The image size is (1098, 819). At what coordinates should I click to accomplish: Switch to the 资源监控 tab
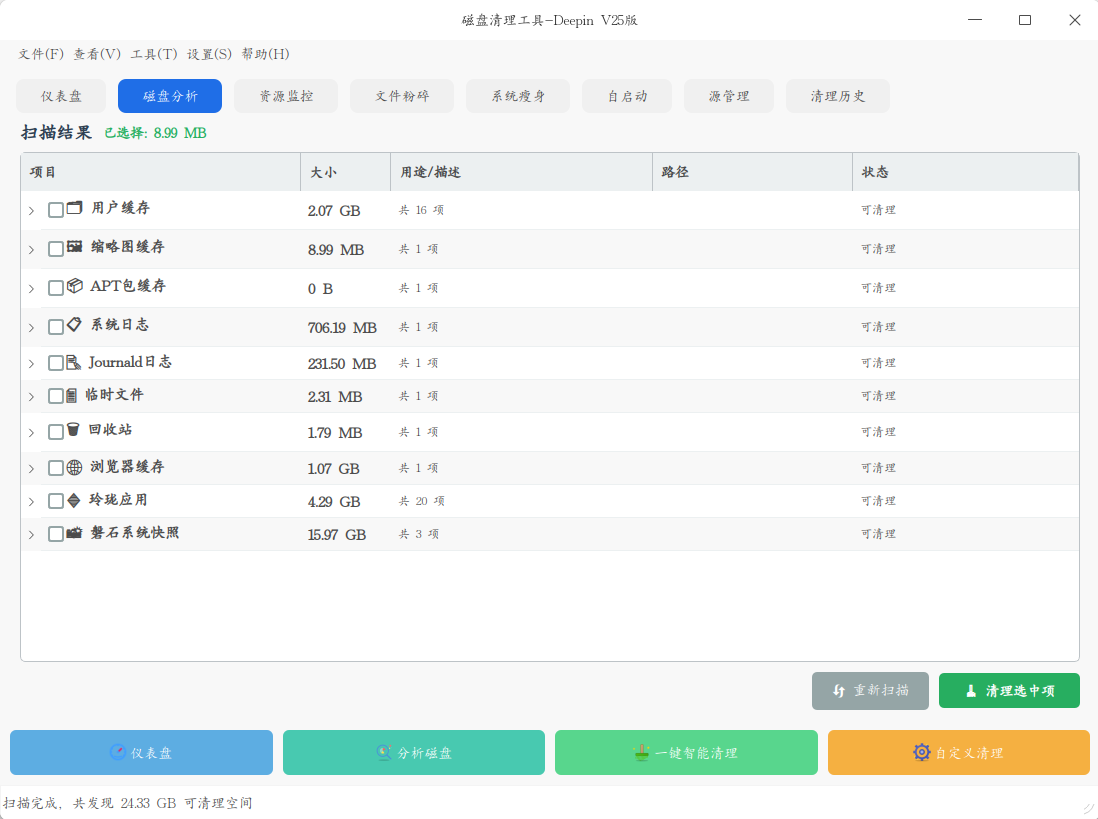[x=286, y=96]
